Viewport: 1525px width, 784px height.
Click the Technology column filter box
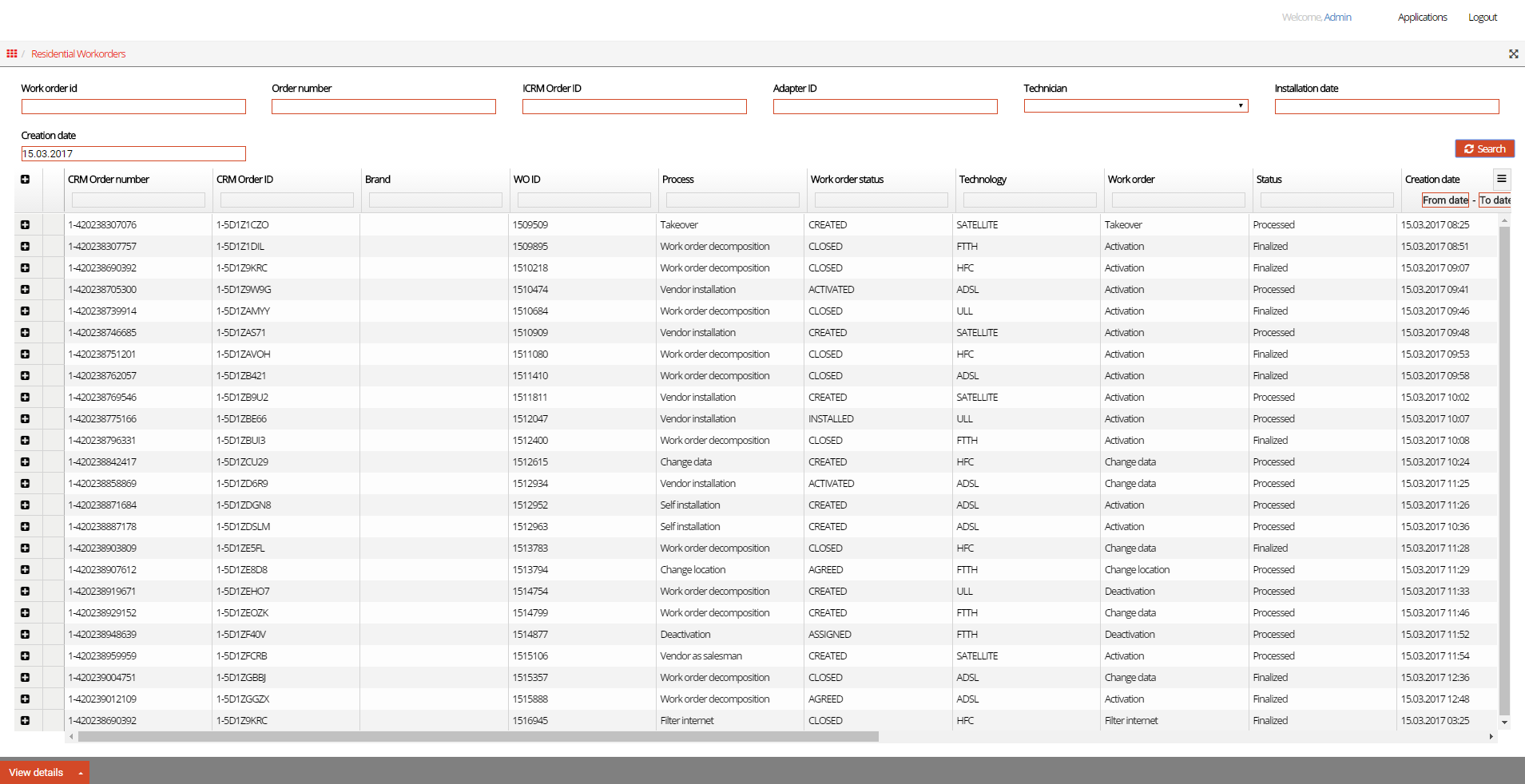coord(1030,200)
